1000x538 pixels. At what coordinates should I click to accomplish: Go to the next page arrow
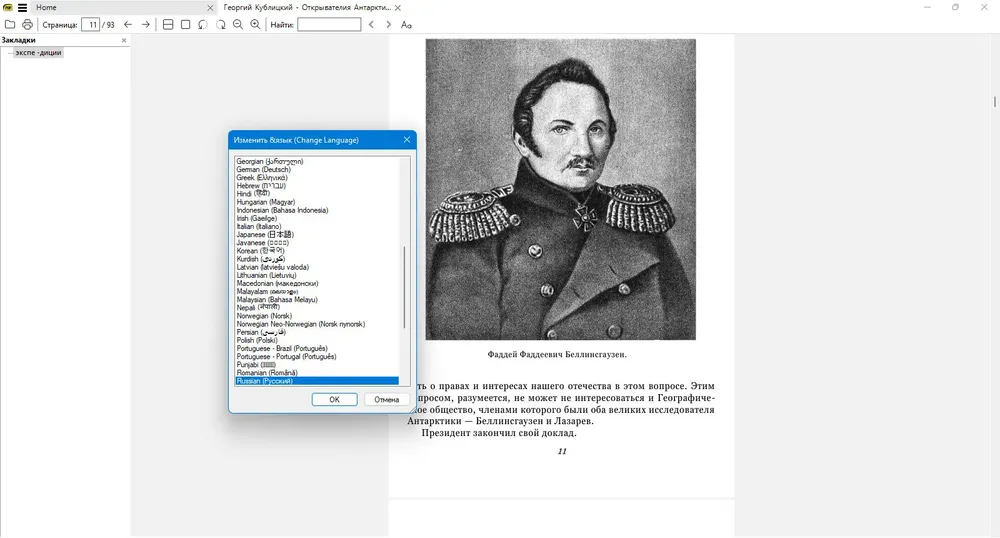[145, 24]
